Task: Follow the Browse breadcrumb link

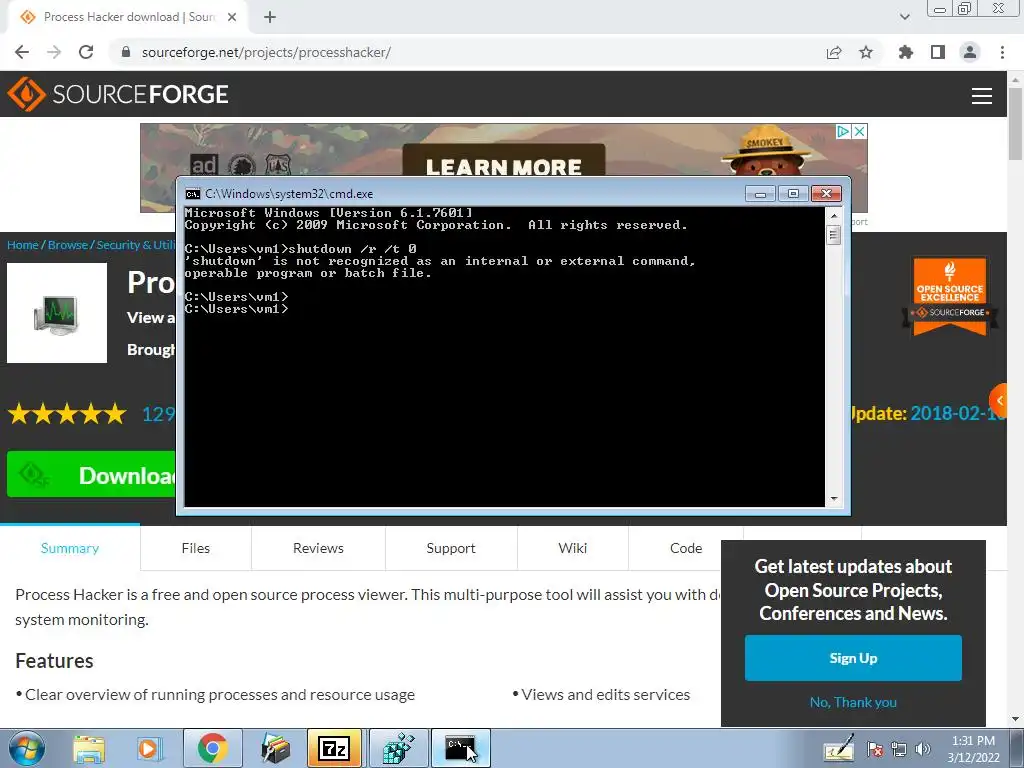Action: 68,245
